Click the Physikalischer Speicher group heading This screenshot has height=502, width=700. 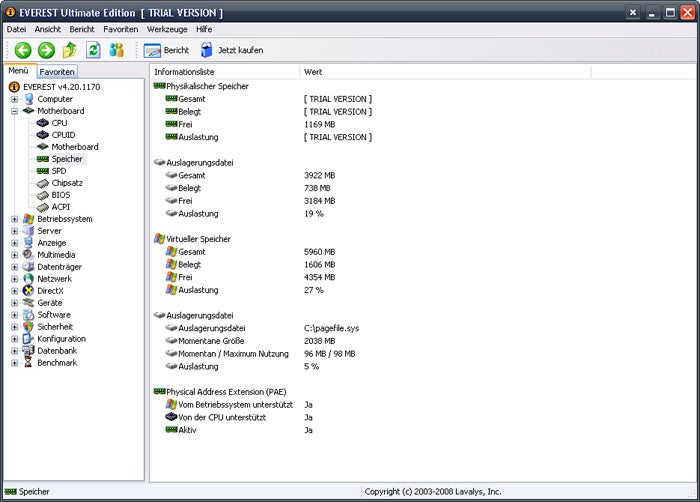tap(207, 86)
